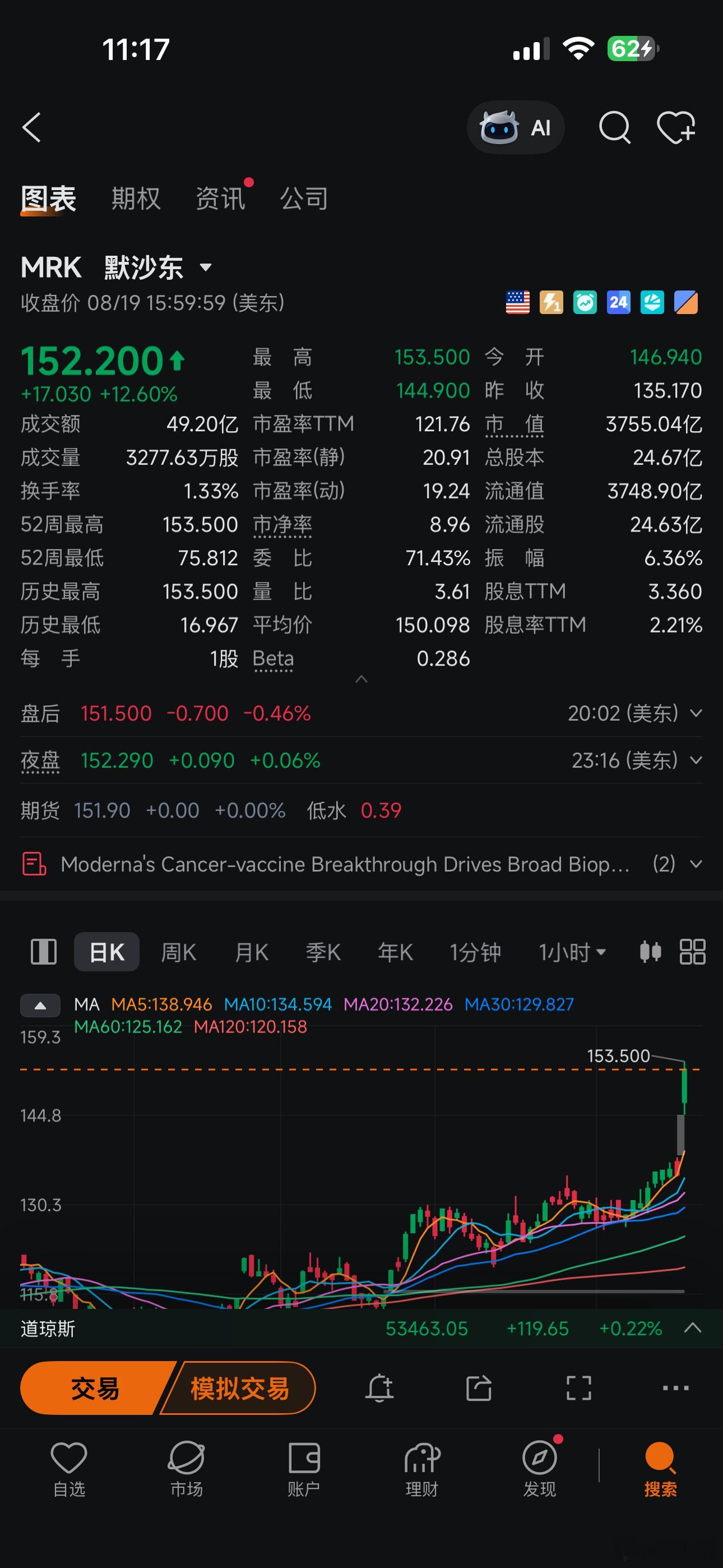Select the 季K quarterly candlestick period
The height and width of the screenshot is (1568, 723).
point(323,952)
